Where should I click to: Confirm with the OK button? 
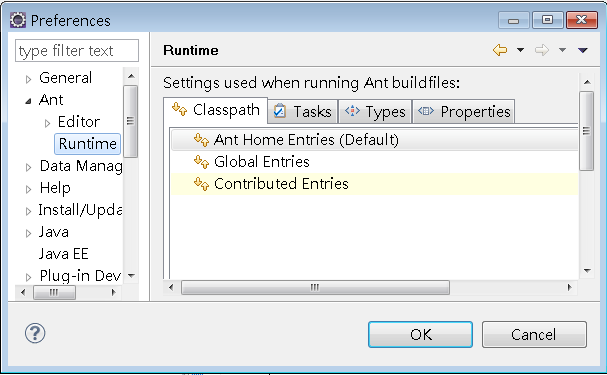pos(420,334)
